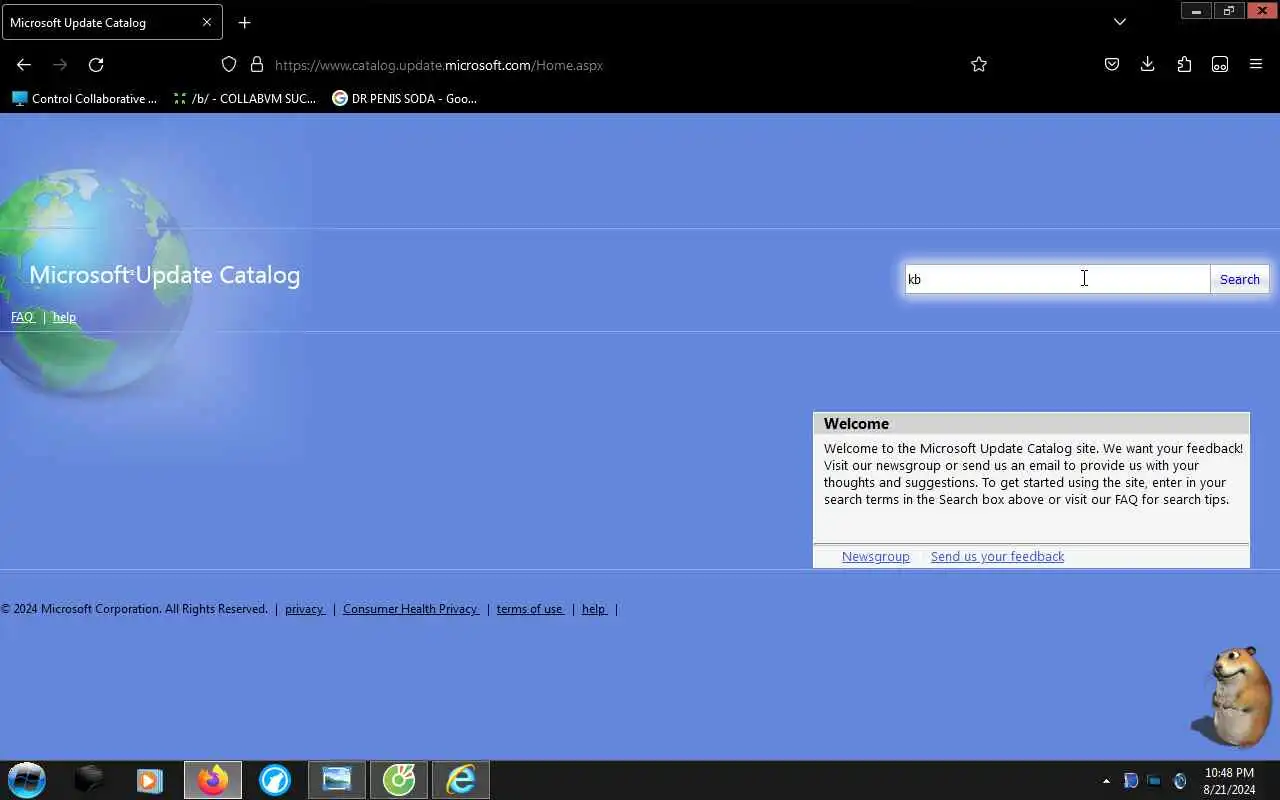Open Control Collaborative bookmark

[x=85, y=98]
